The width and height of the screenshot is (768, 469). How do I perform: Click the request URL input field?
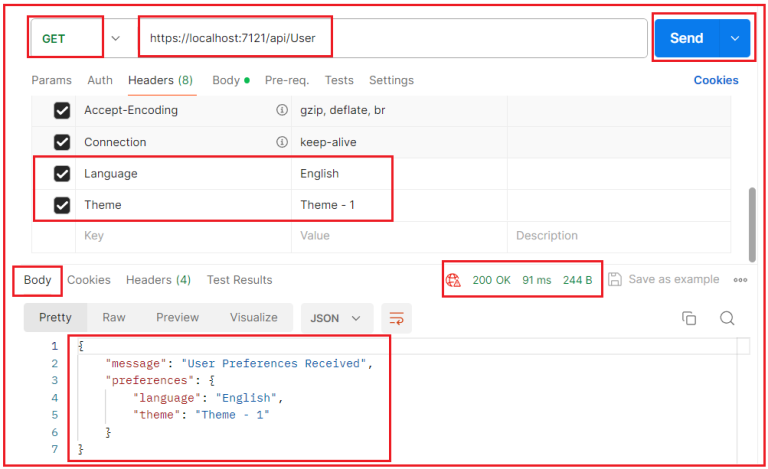tap(390, 38)
